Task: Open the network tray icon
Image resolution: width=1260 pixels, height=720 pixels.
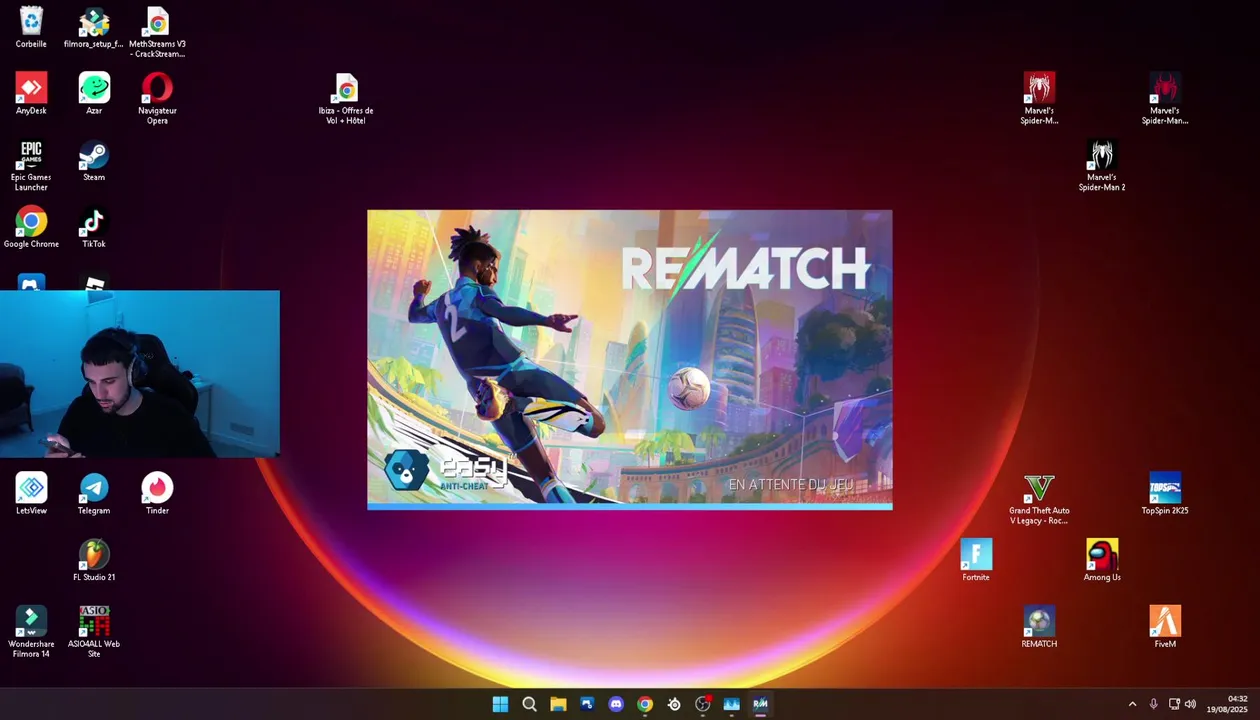Action: [1174, 704]
